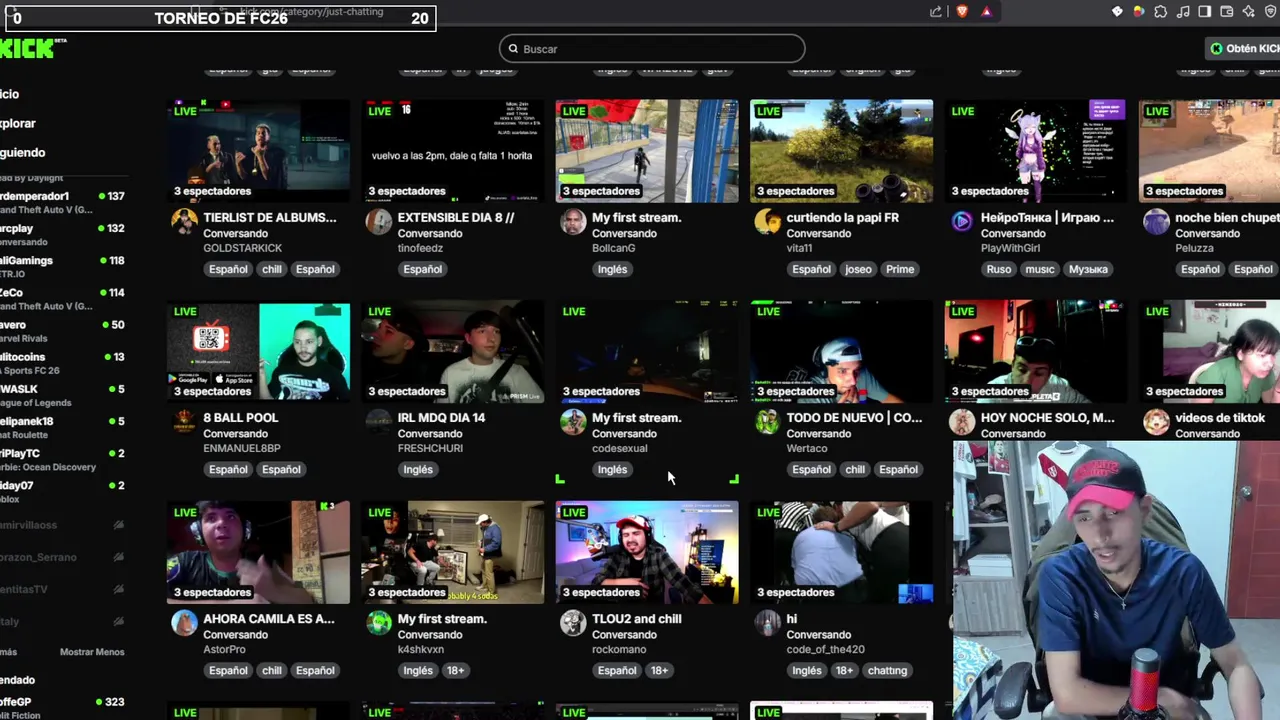1280x720 pixels.
Task: Open the Explorar sidebar menu item
Action: 18,123
